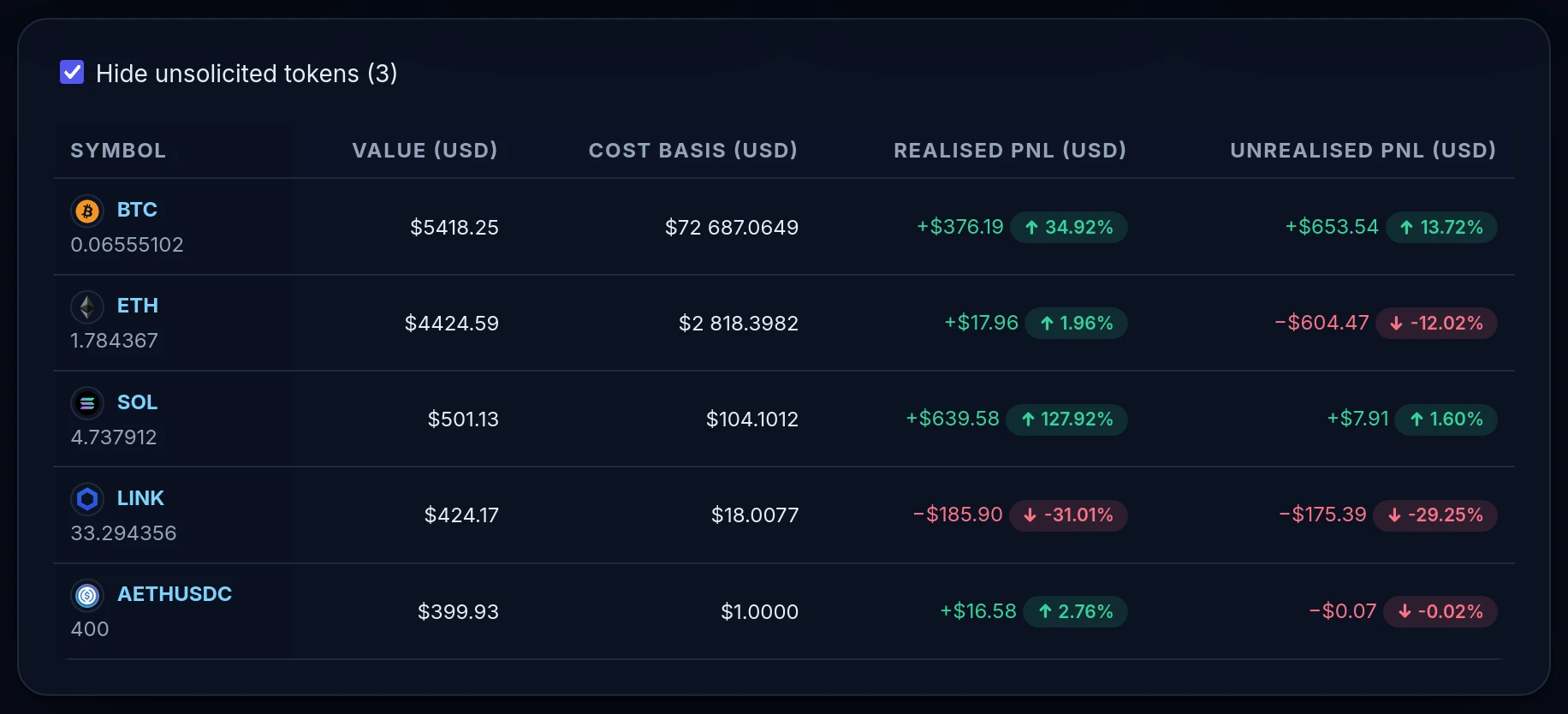Screen dimensions: 1568x714
Task: Open the AETHUSDC symbol link
Action: (175, 594)
